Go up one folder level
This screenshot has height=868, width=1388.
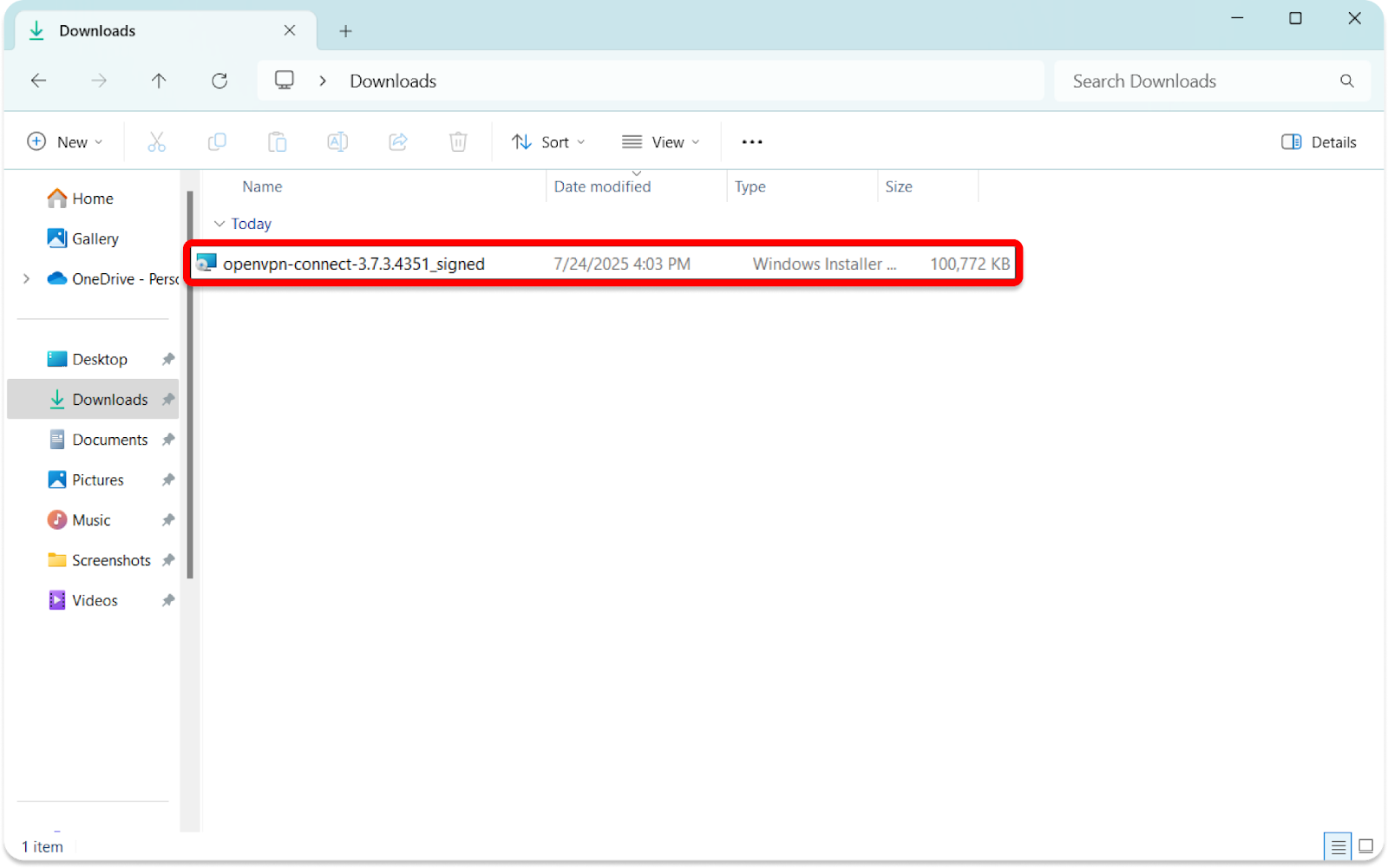[x=159, y=81]
